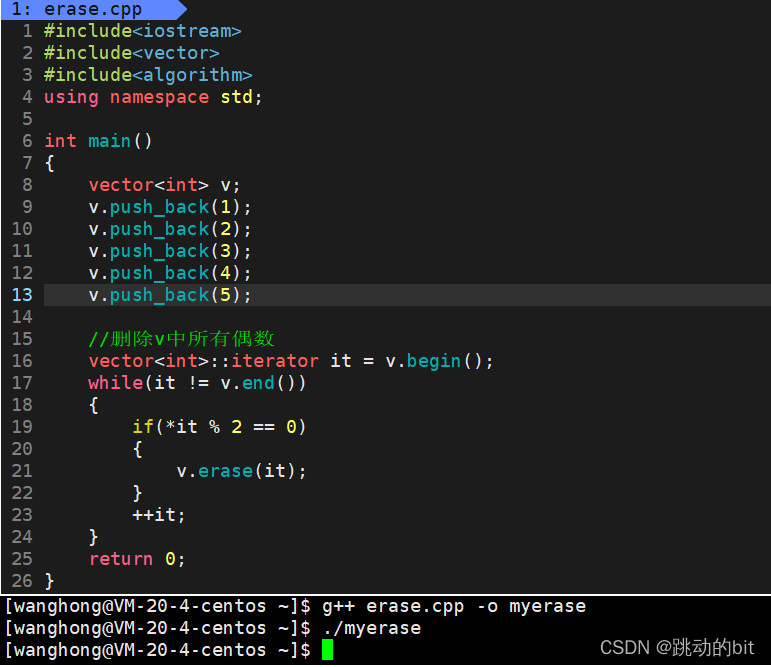Click the './myerase' terminal command
Viewport: 771px width, 667px height.
coord(372,628)
